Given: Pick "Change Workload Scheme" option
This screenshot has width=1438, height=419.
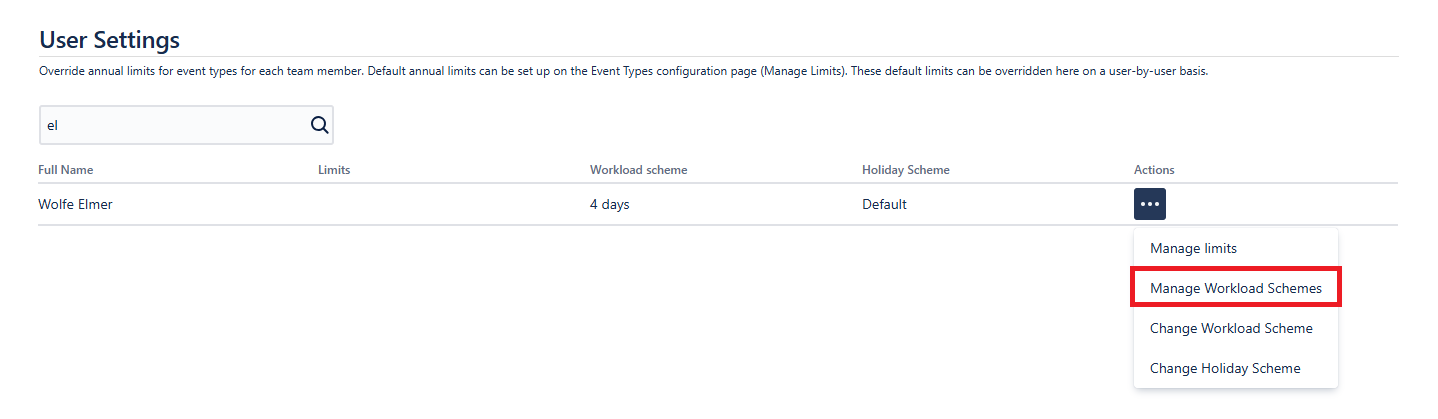Looking at the screenshot, I should [x=1231, y=328].
